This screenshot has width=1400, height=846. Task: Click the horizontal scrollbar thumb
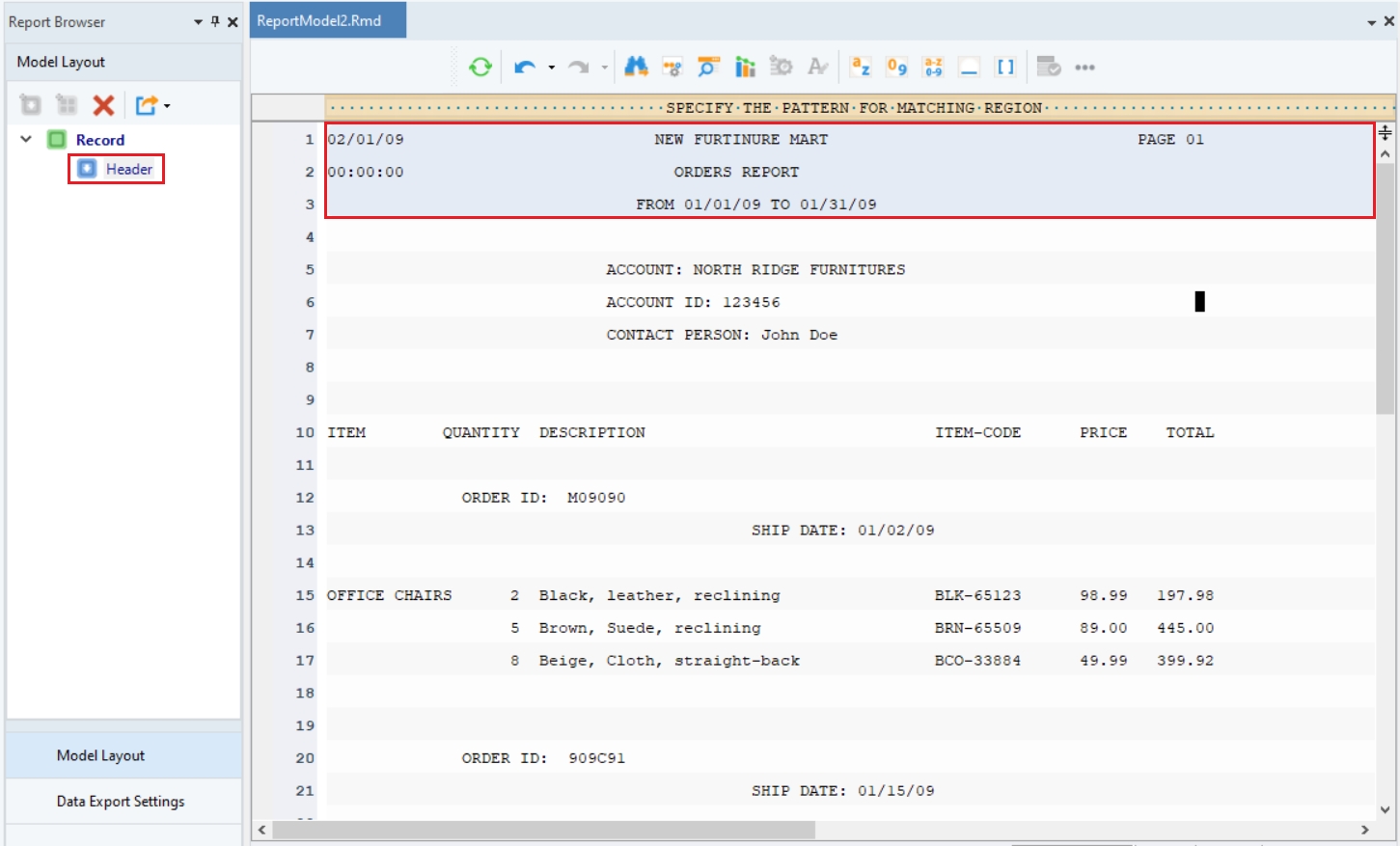coord(543,830)
